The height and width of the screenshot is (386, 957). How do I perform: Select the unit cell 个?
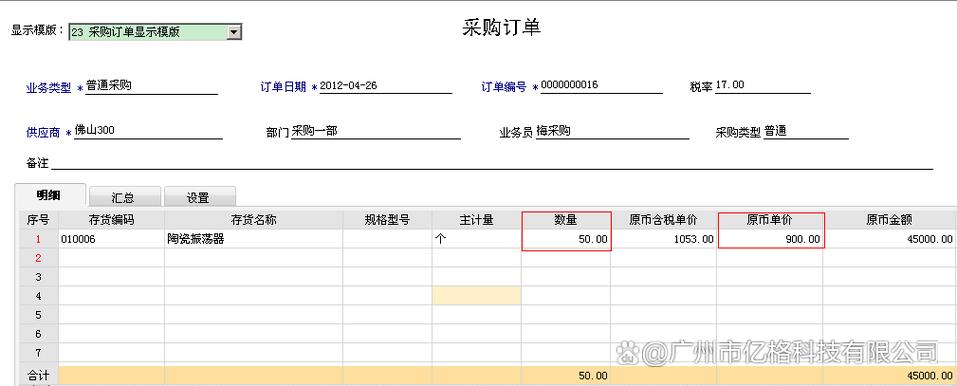point(477,239)
